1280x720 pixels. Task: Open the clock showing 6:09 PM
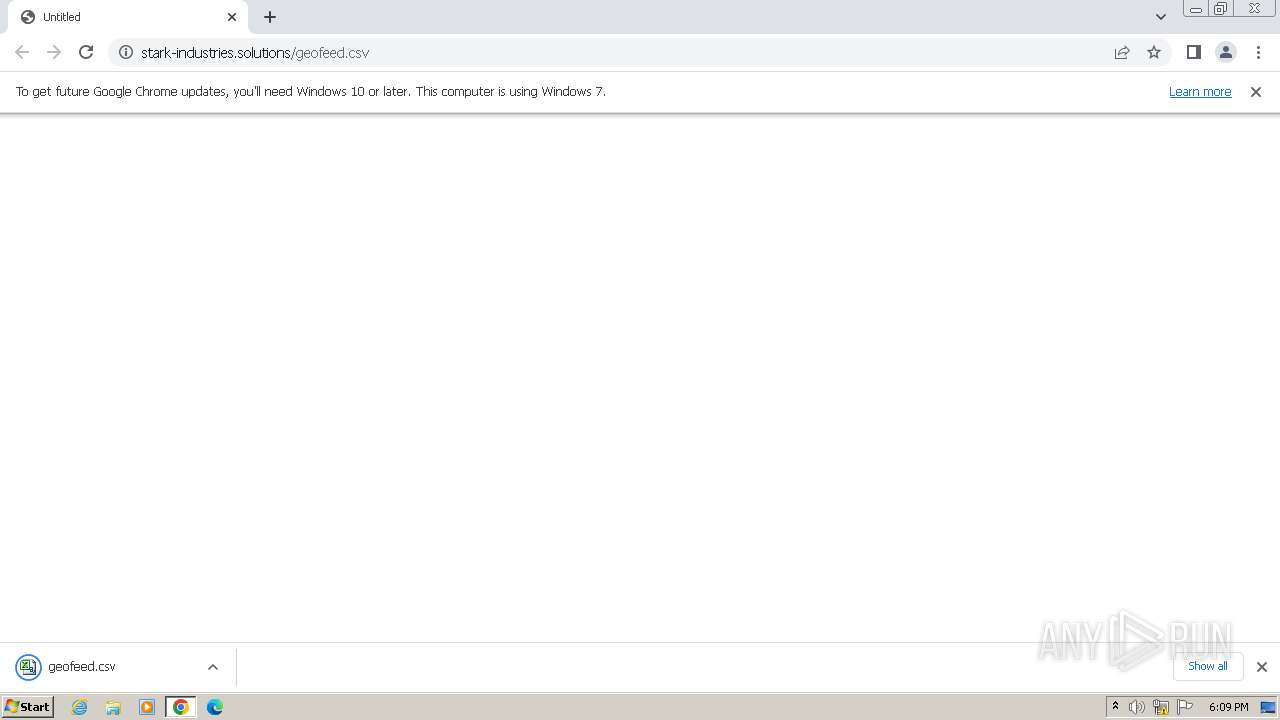(x=1228, y=707)
